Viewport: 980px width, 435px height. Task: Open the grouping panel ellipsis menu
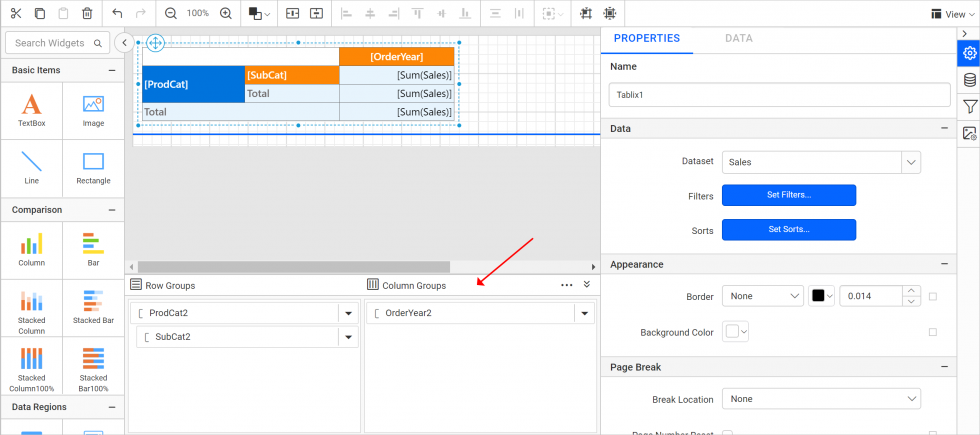[567, 285]
